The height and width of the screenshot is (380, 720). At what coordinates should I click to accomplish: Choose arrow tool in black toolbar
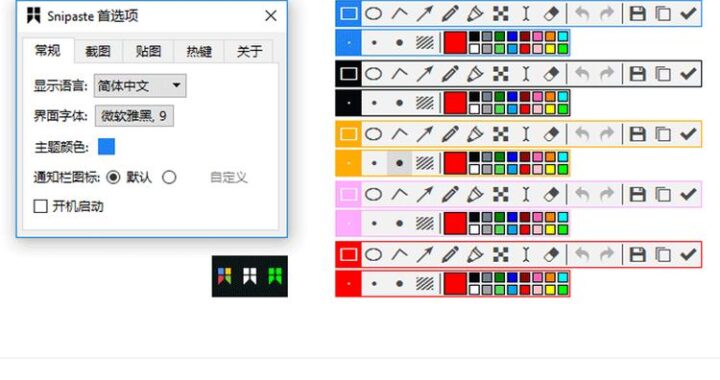coord(425,73)
